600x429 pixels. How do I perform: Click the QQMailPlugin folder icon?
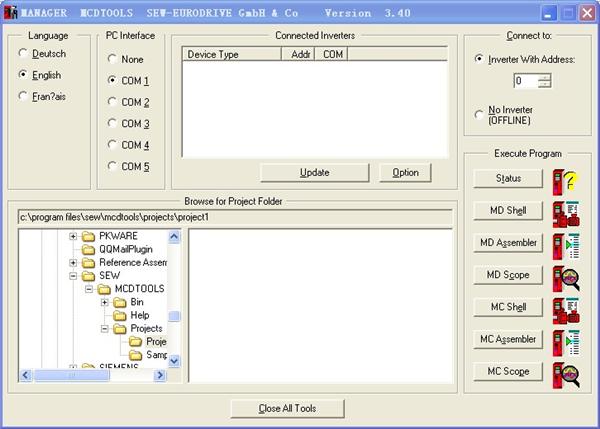[88, 250]
